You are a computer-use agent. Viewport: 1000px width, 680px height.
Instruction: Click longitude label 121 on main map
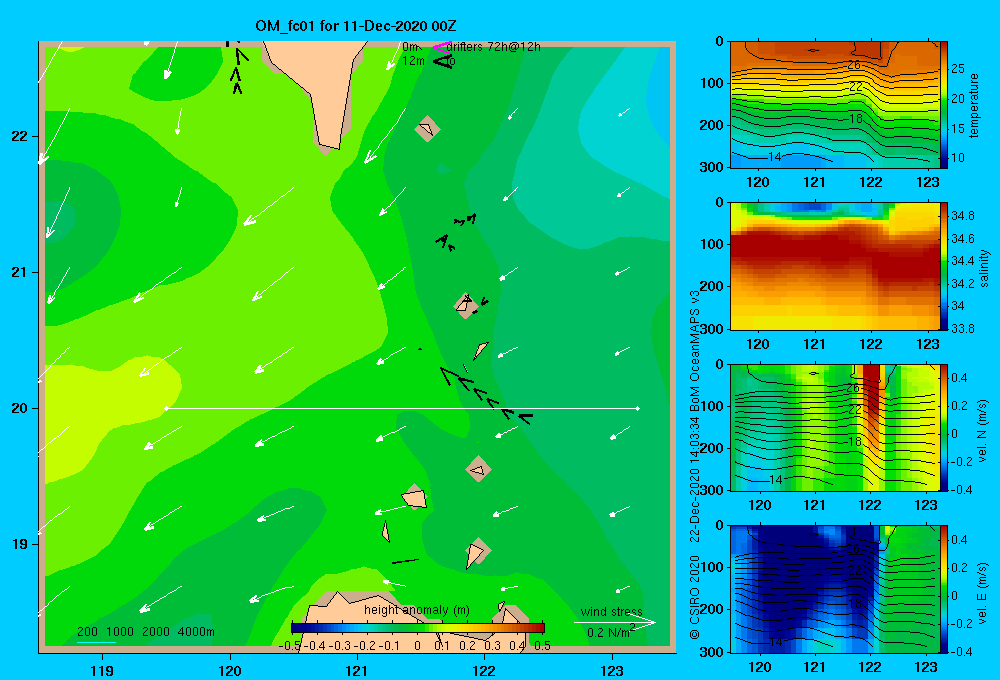pyautogui.click(x=357, y=670)
